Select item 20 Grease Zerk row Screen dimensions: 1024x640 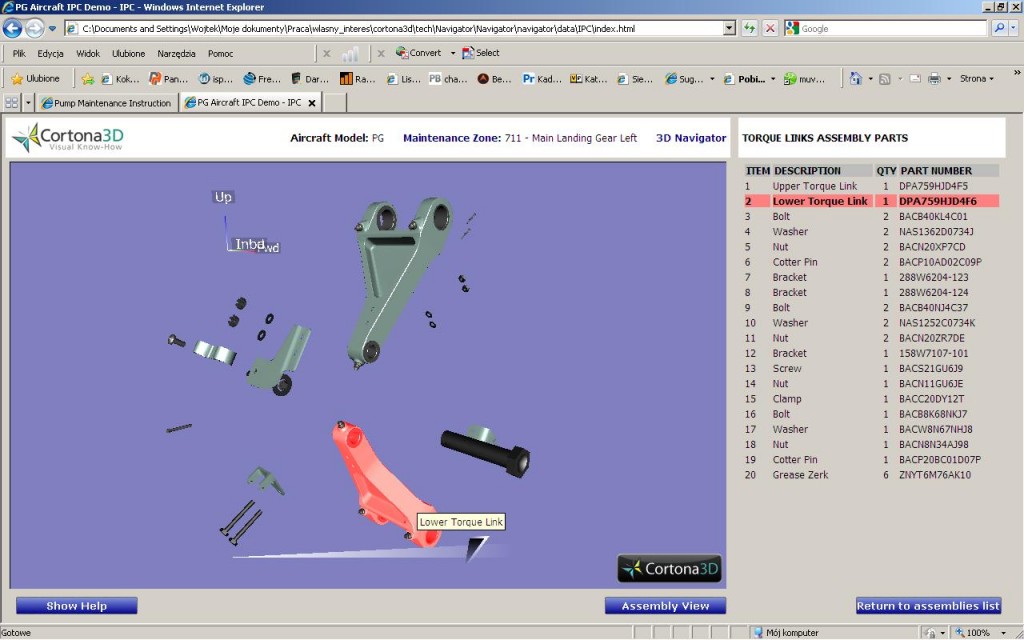[872, 475]
